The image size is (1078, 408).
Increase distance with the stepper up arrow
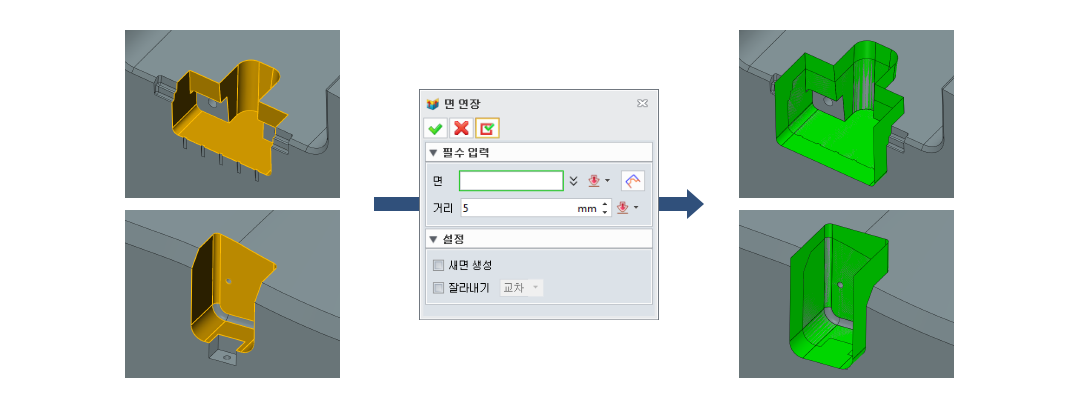coord(605,204)
